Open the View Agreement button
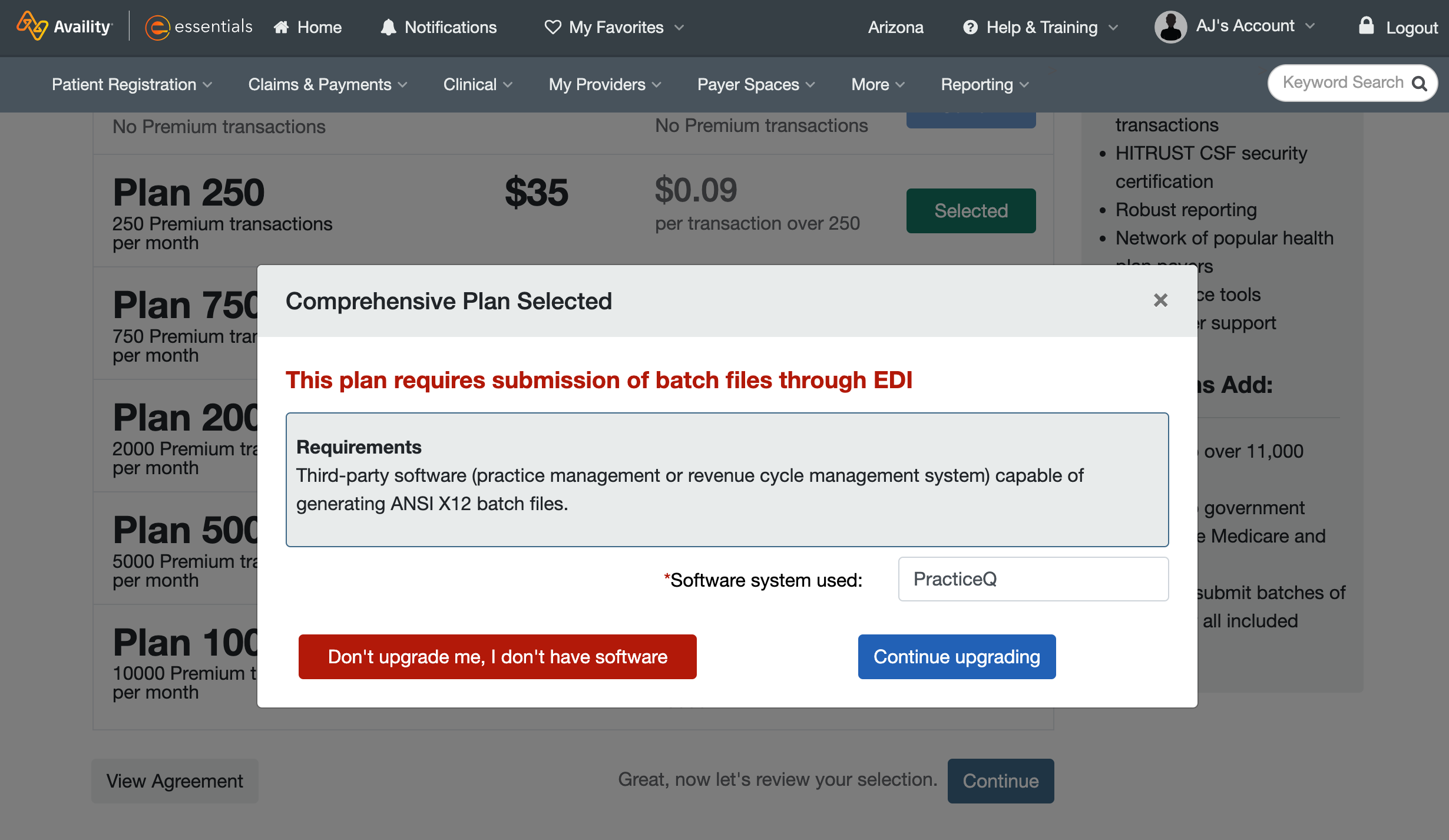1449x840 pixels. coord(174,781)
